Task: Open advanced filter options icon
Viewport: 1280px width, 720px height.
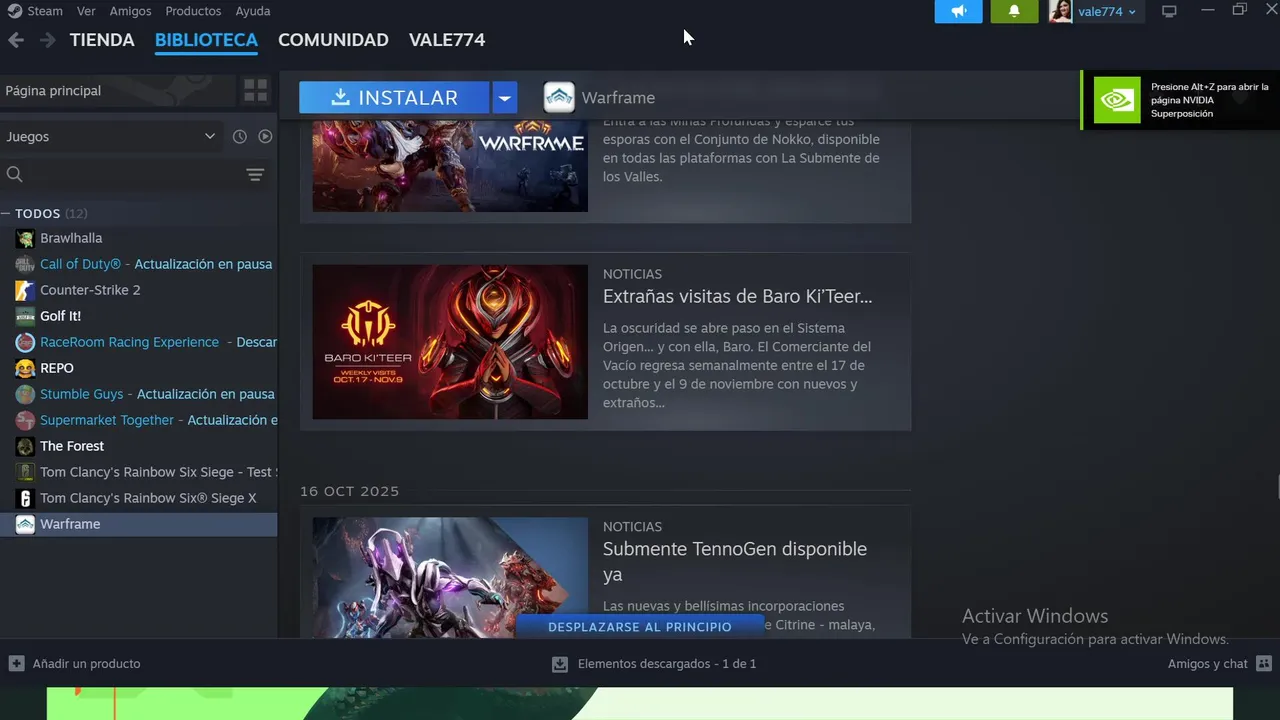Action: pyautogui.click(x=255, y=175)
